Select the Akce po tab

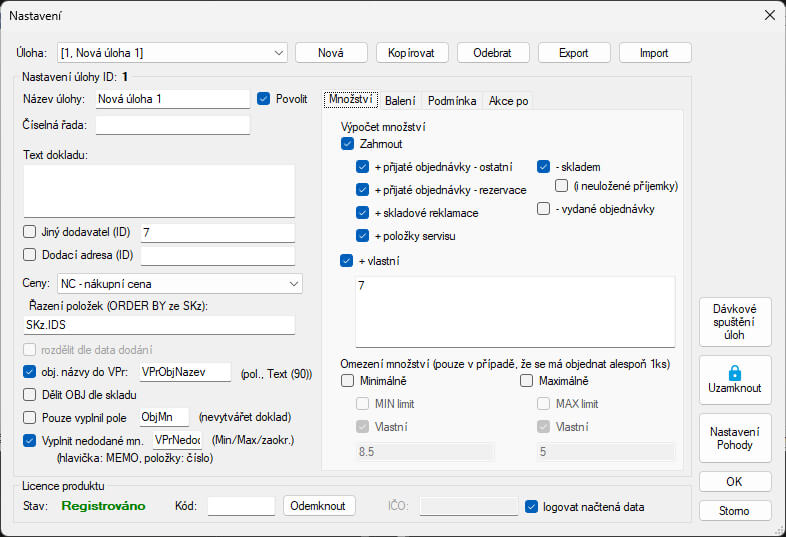[x=509, y=101]
